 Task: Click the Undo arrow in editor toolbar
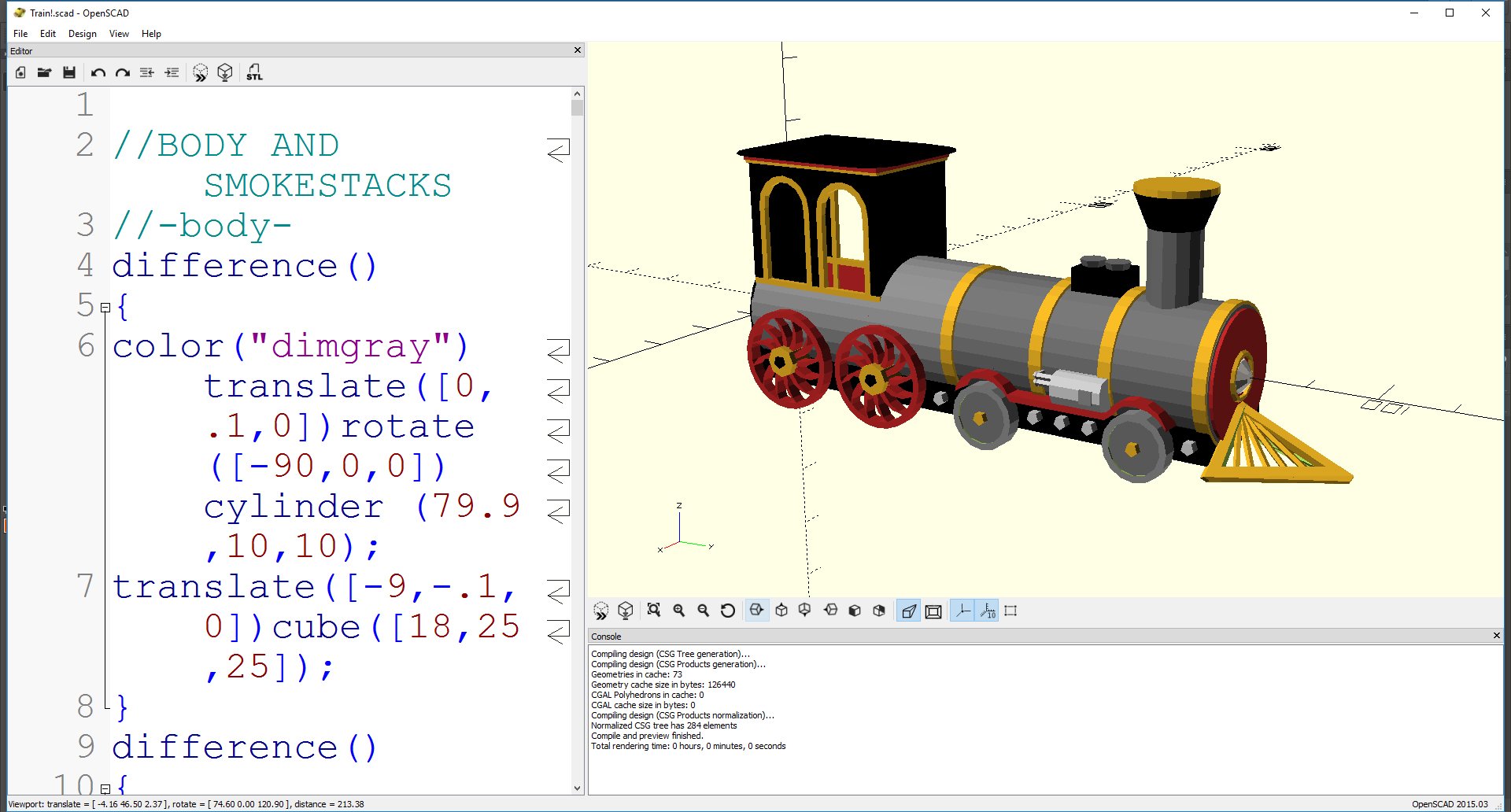(x=98, y=72)
